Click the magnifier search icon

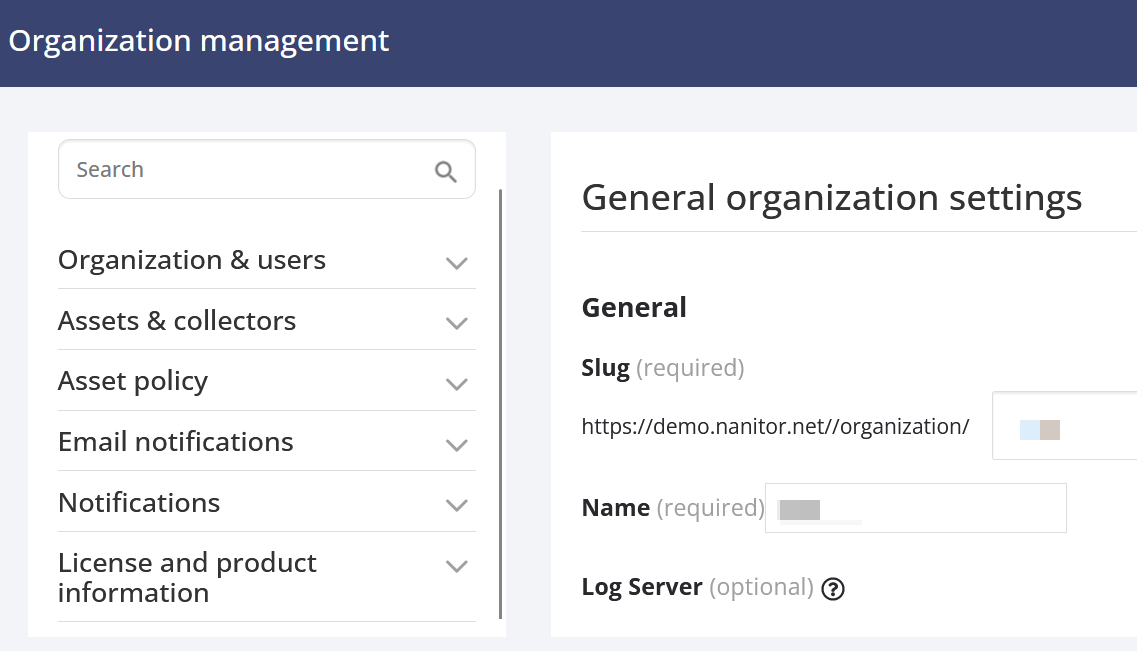coord(446,171)
